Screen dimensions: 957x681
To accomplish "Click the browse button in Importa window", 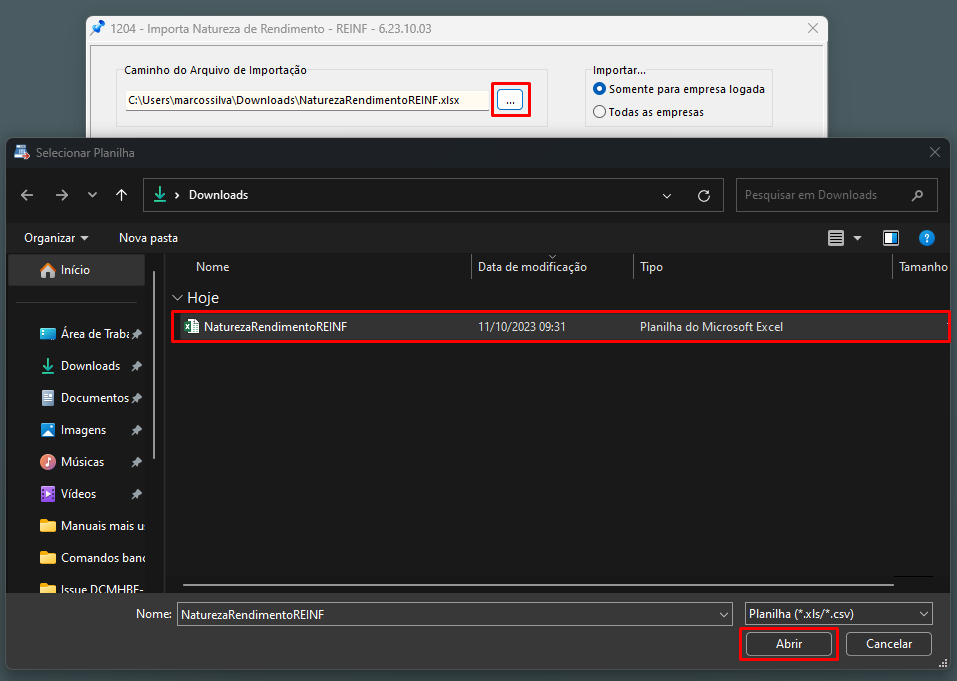I will click(x=510, y=100).
